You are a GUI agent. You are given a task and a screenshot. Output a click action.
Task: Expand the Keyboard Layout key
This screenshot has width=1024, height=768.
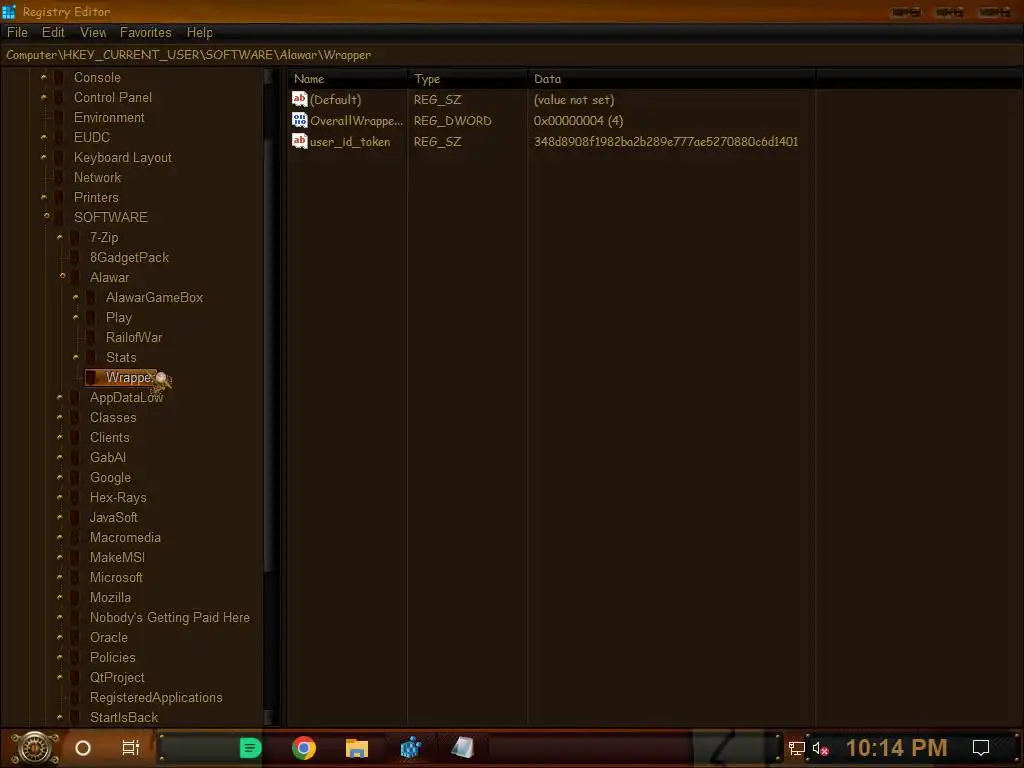pyautogui.click(x=44, y=157)
